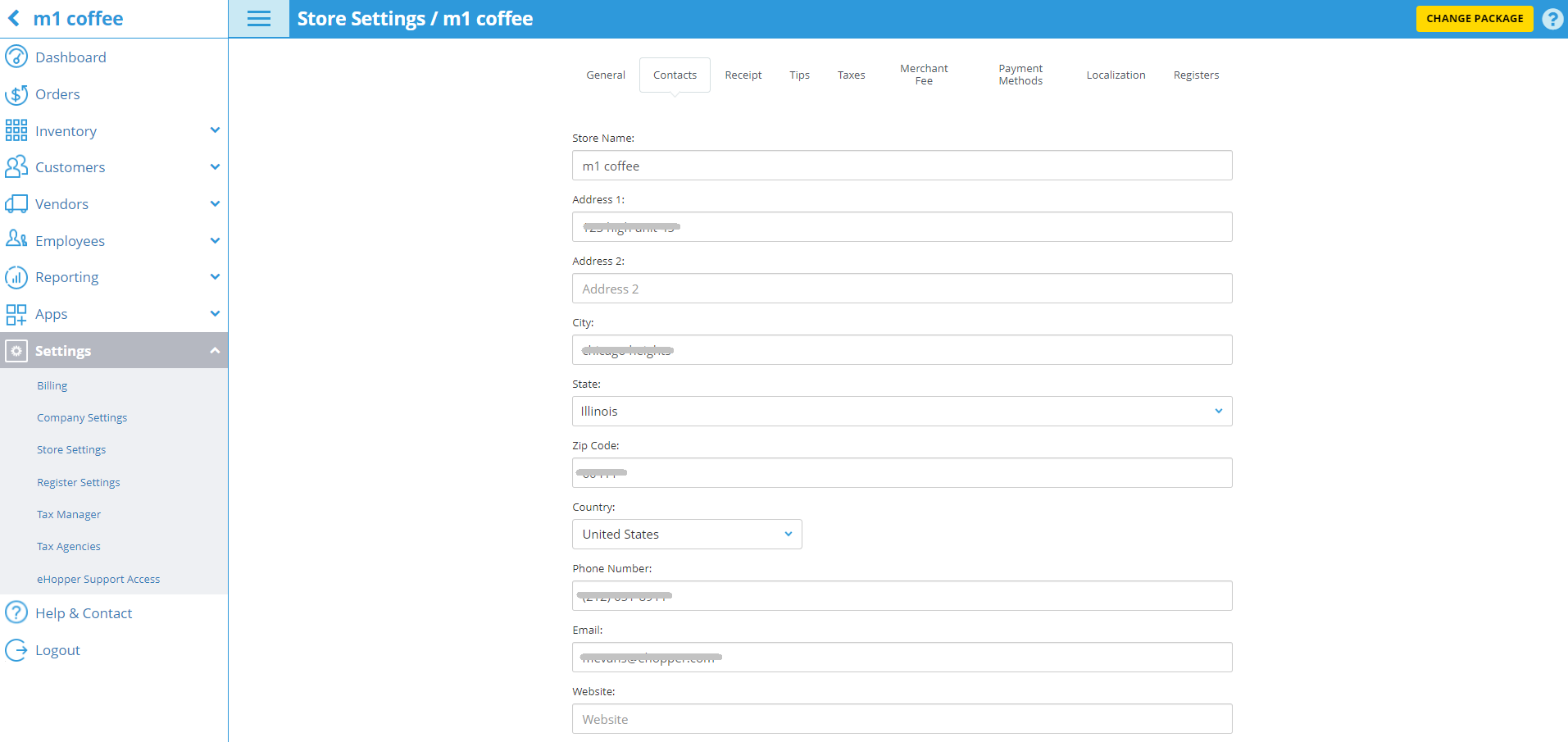Click the Address 2 input field
Image resolution: width=1568 pixels, height=742 pixels.
pos(902,289)
